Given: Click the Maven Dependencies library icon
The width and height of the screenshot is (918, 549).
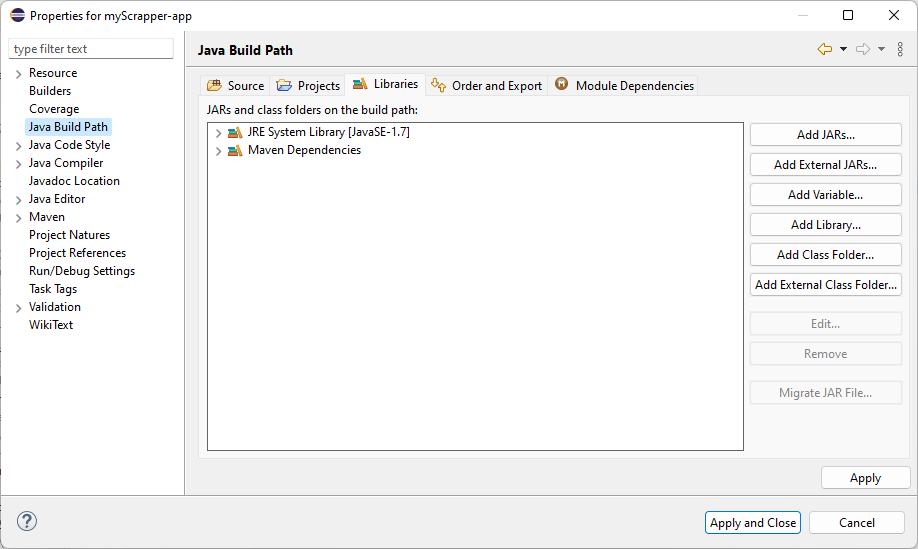Looking at the screenshot, I should (235, 151).
